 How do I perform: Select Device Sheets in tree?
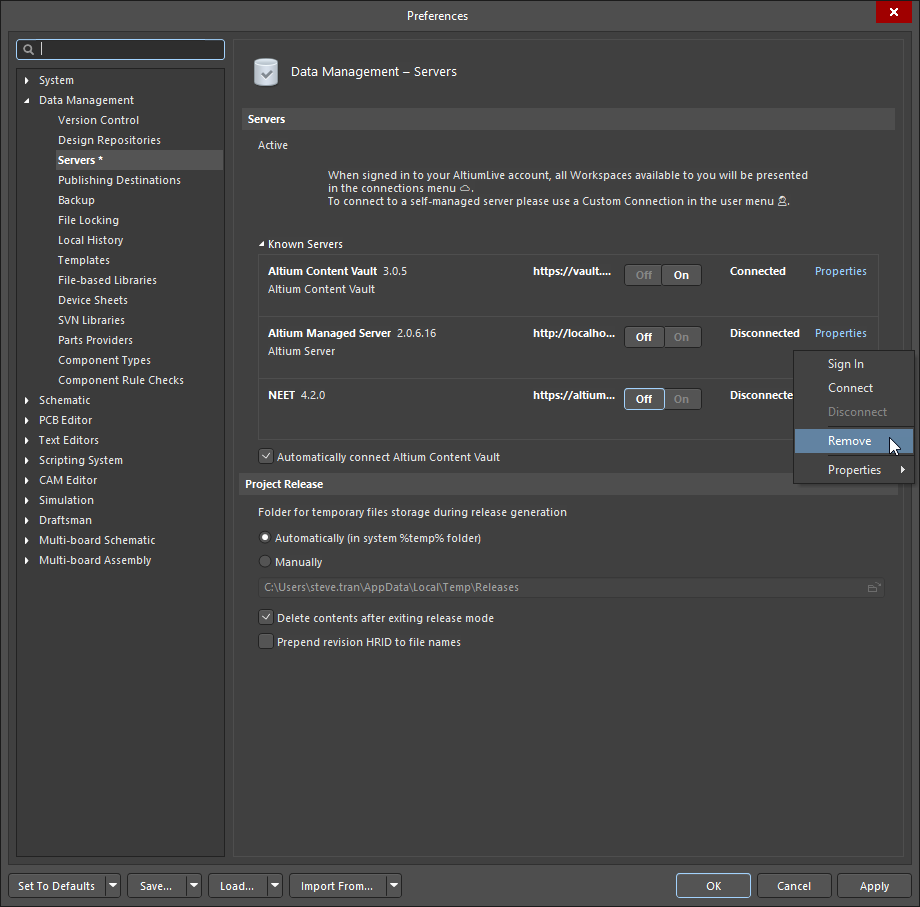click(x=93, y=300)
